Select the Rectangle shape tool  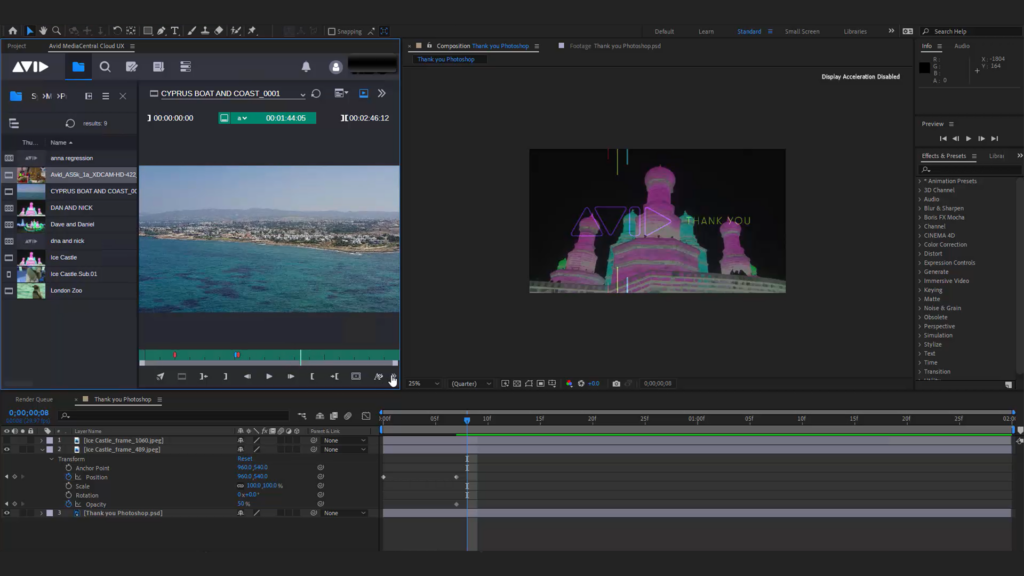click(148, 31)
